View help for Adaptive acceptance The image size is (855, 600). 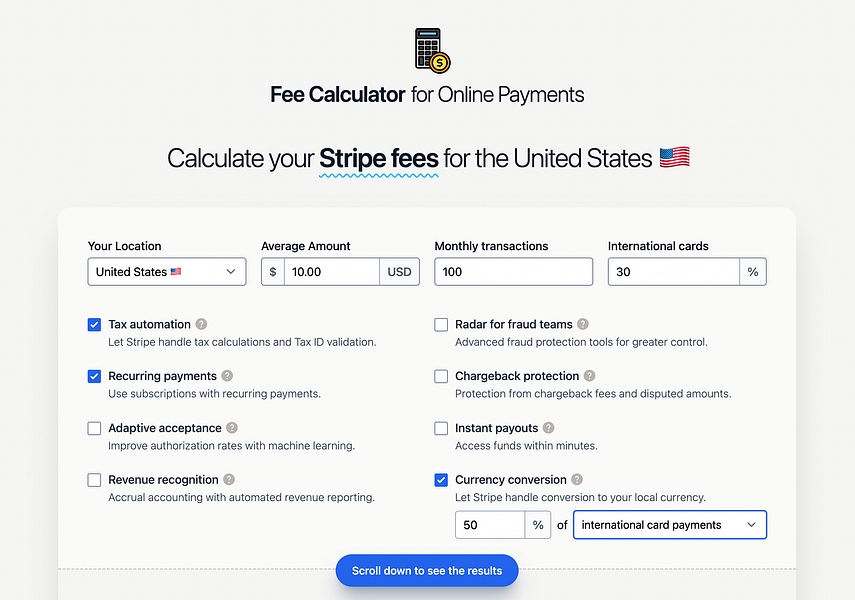click(231, 428)
